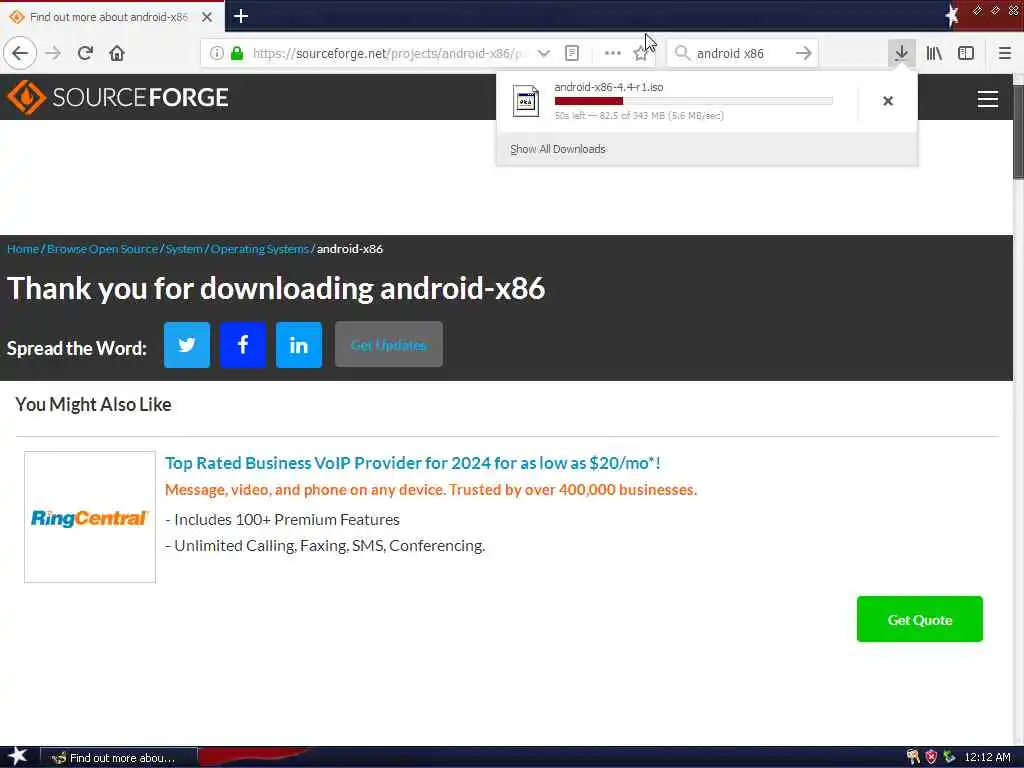The width and height of the screenshot is (1024, 768).
Task: Click the 12:12 AM clock
Action: coord(987,758)
